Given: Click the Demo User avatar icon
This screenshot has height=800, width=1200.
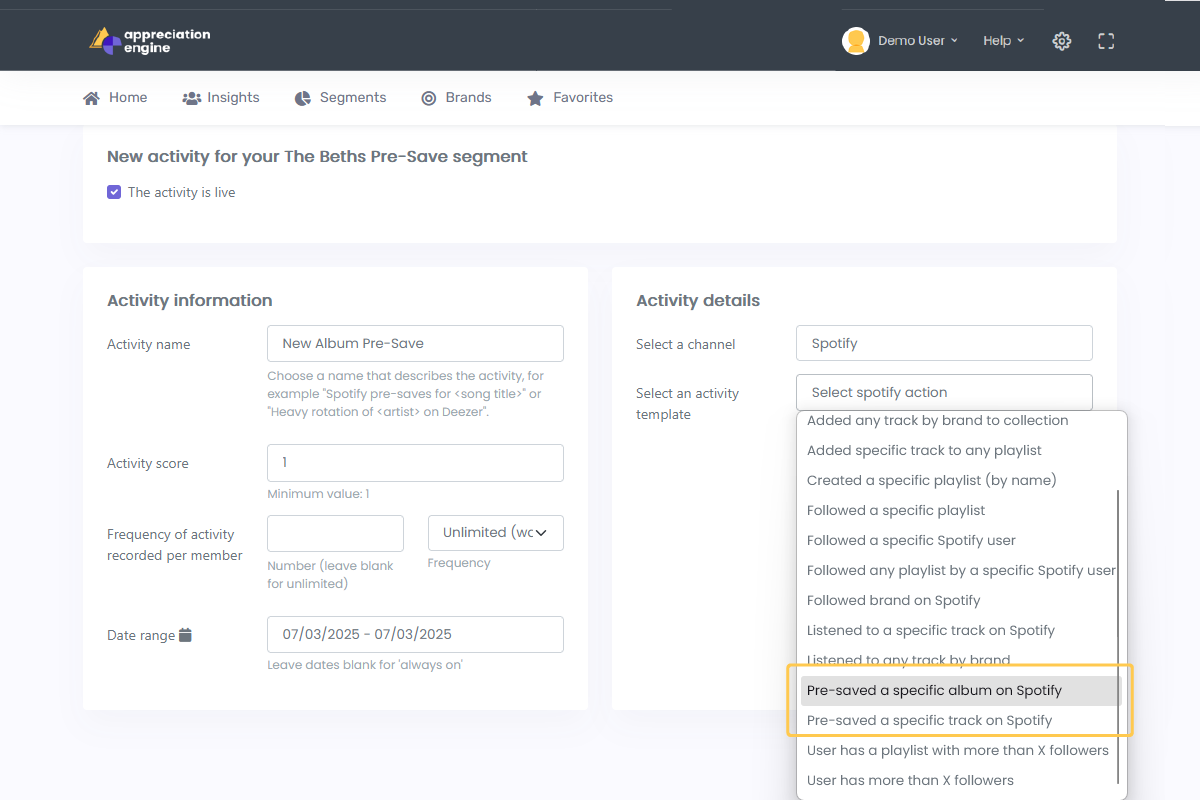Looking at the screenshot, I should (x=856, y=41).
